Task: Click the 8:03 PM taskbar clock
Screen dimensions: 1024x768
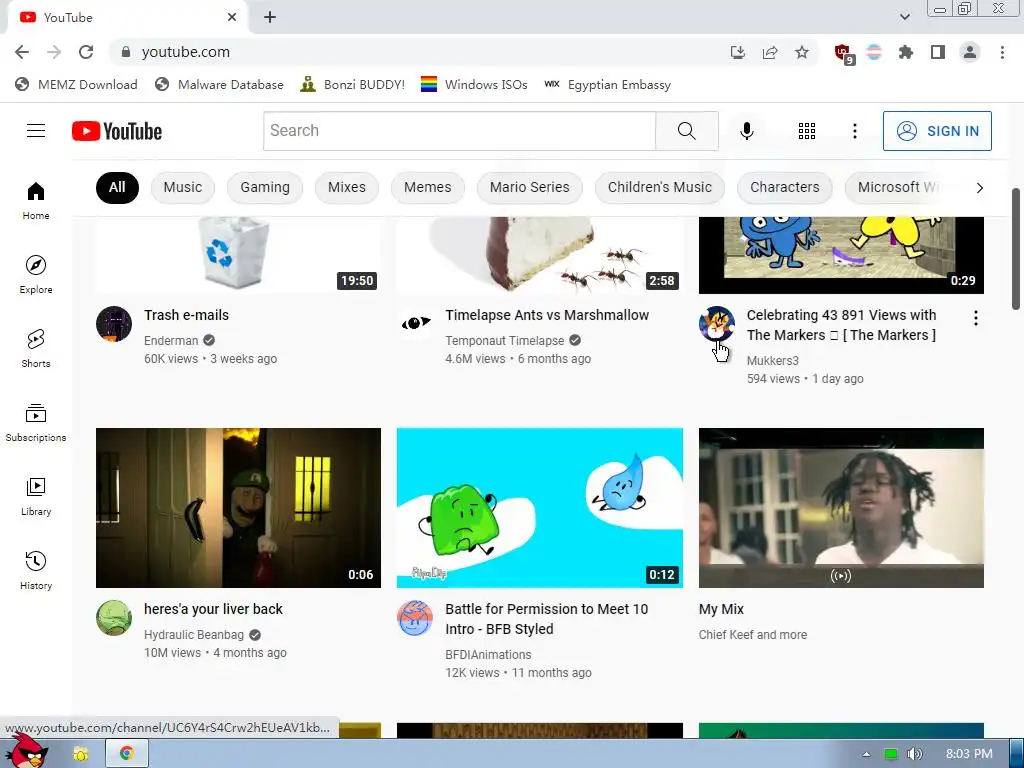Action: tap(968, 754)
